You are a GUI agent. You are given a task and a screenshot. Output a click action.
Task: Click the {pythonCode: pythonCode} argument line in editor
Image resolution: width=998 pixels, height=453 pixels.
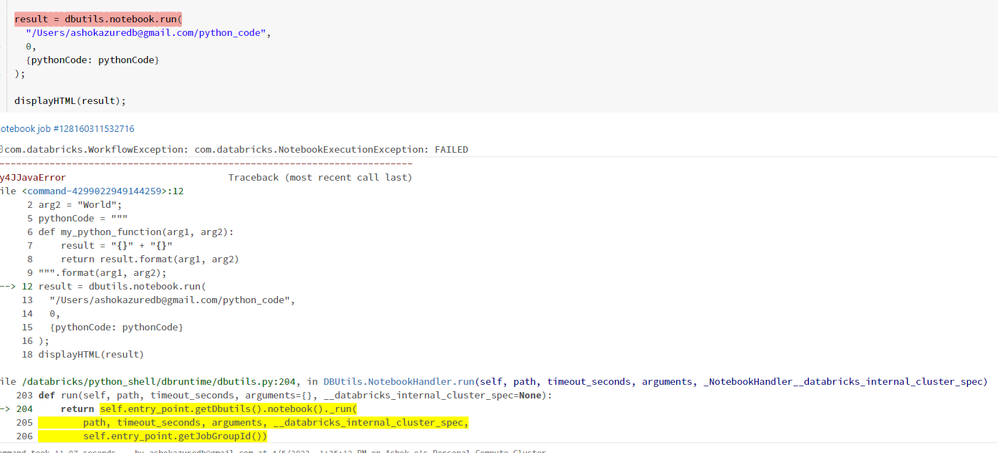pos(92,60)
